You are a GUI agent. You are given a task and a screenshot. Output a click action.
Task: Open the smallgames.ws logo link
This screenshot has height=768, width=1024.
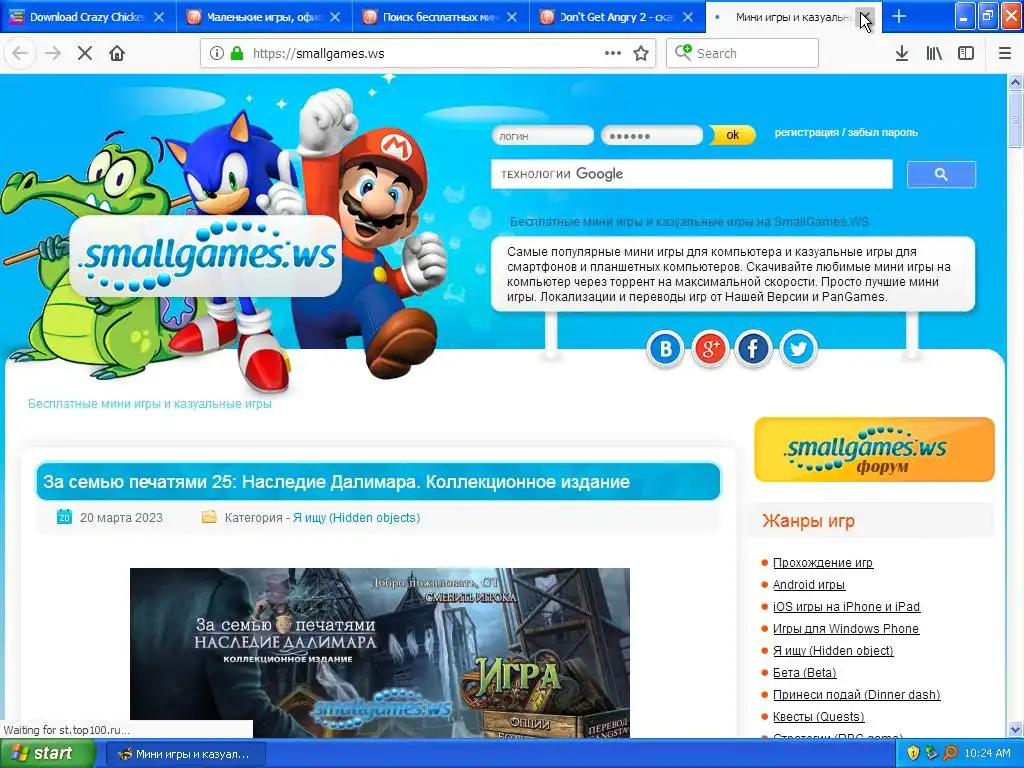click(x=206, y=256)
